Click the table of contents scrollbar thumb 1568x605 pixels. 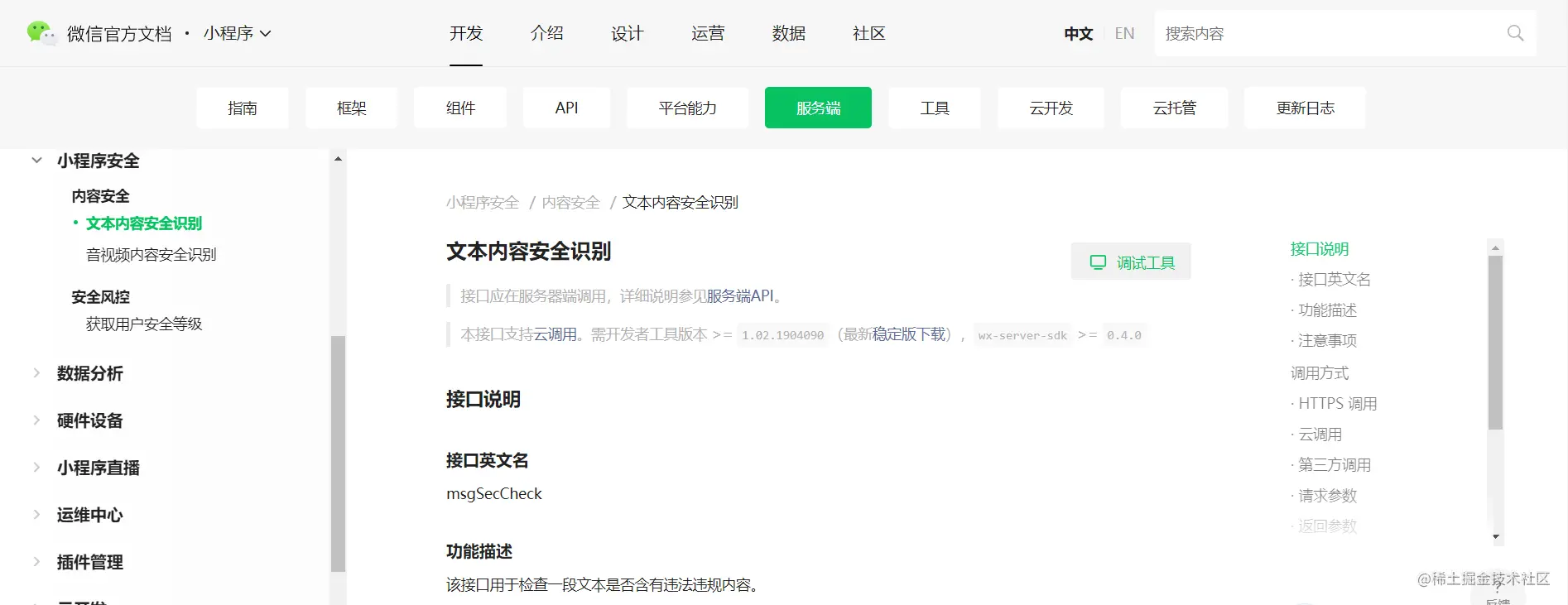tap(1495, 343)
